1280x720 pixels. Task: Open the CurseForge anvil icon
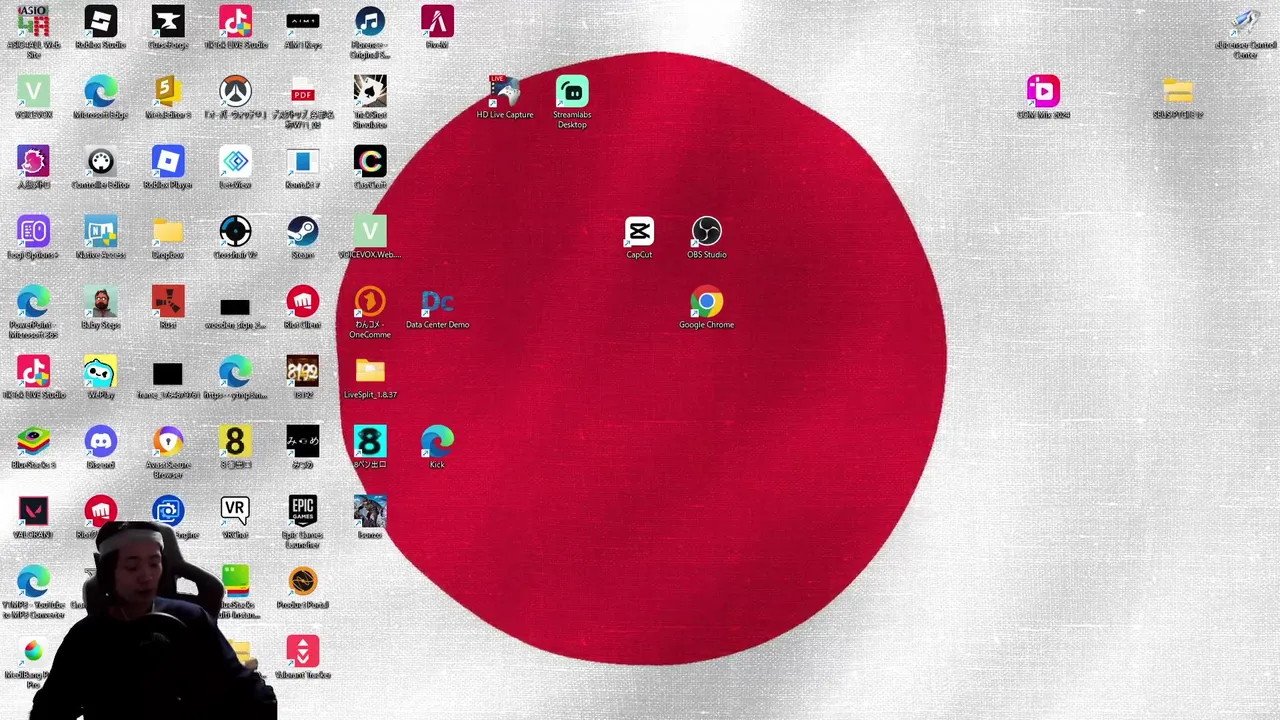tap(168, 22)
